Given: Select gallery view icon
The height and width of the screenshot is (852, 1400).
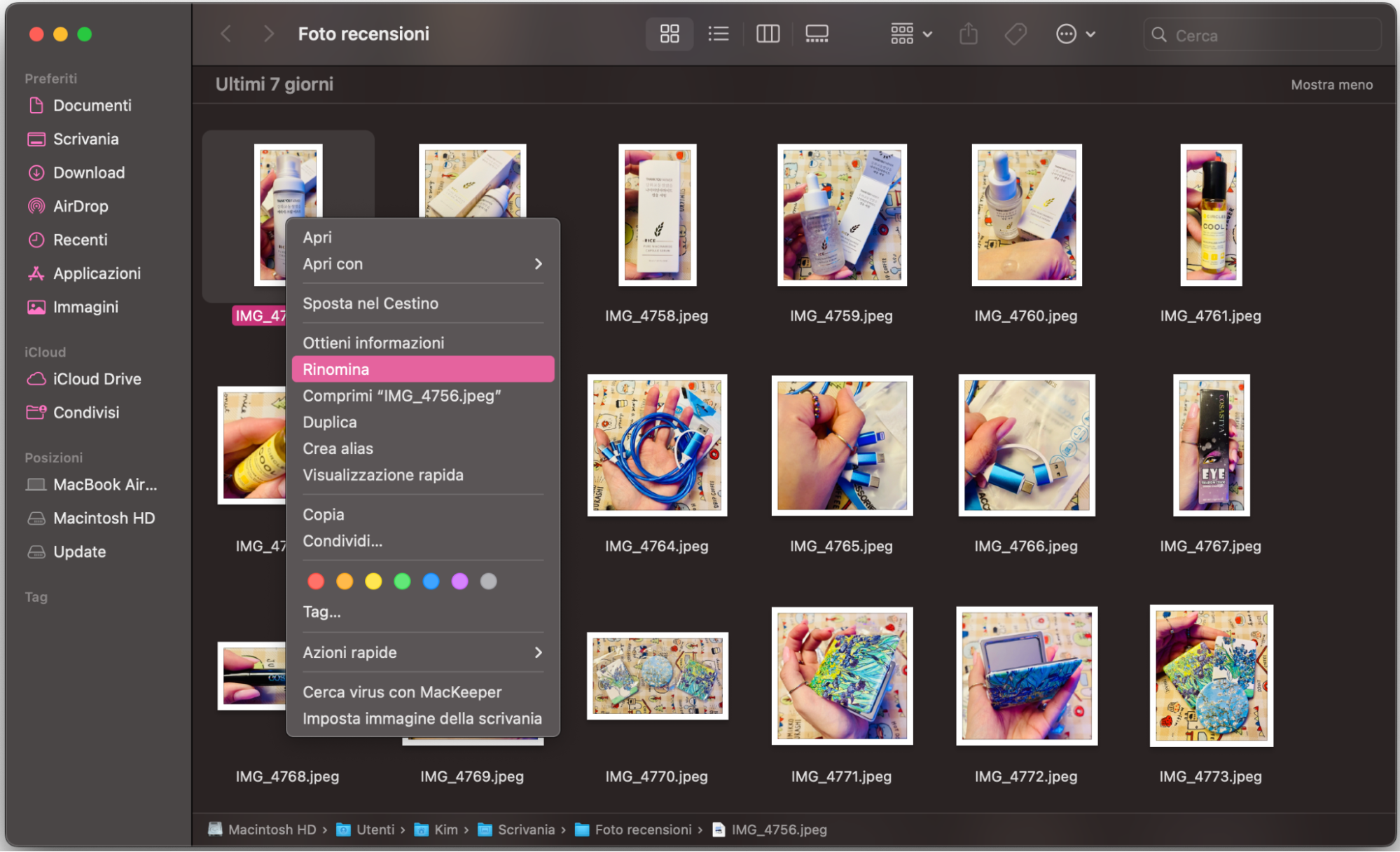Looking at the screenshot, I should (817, 34).
